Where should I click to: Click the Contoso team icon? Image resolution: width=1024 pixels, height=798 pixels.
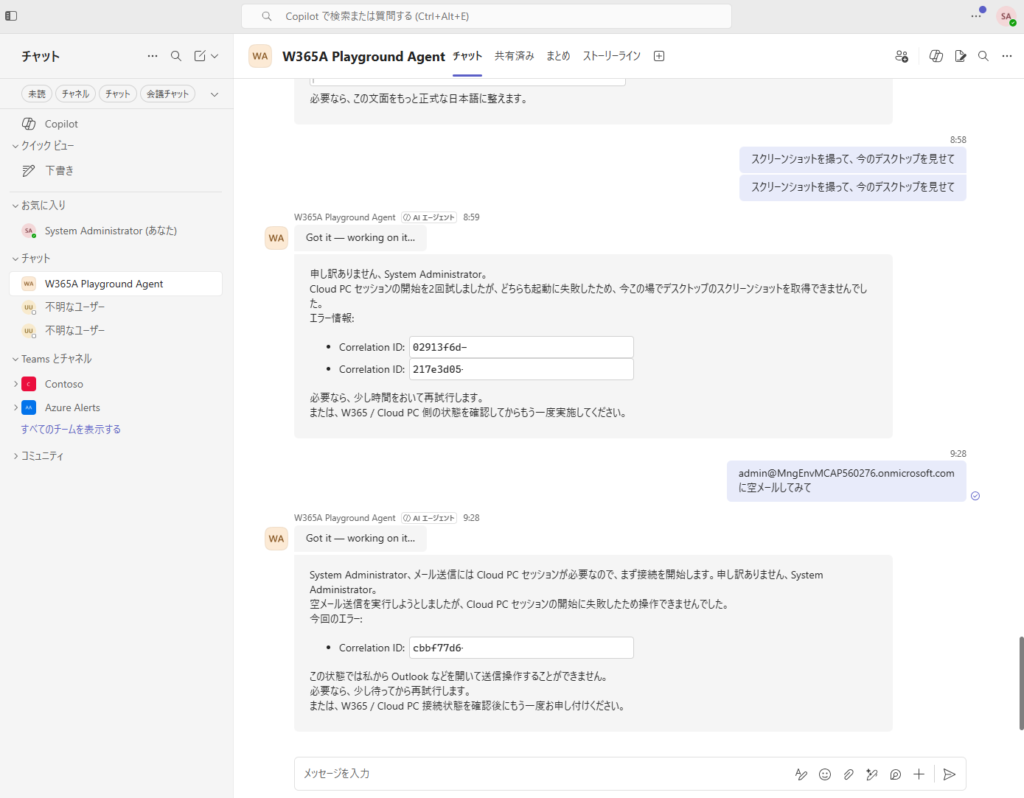pyautogui.click(x=29, y=384)
